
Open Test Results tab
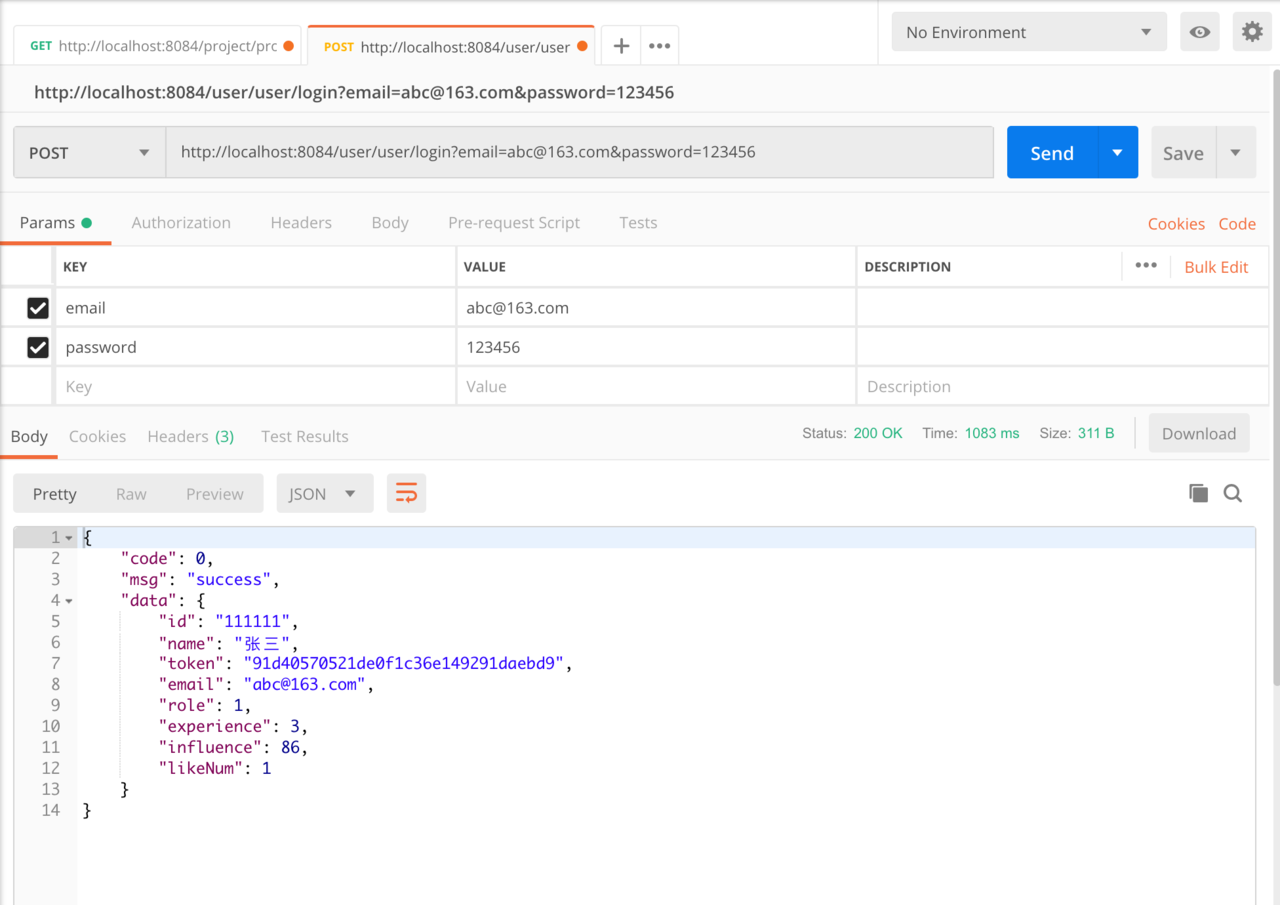[x=305, y=436]
